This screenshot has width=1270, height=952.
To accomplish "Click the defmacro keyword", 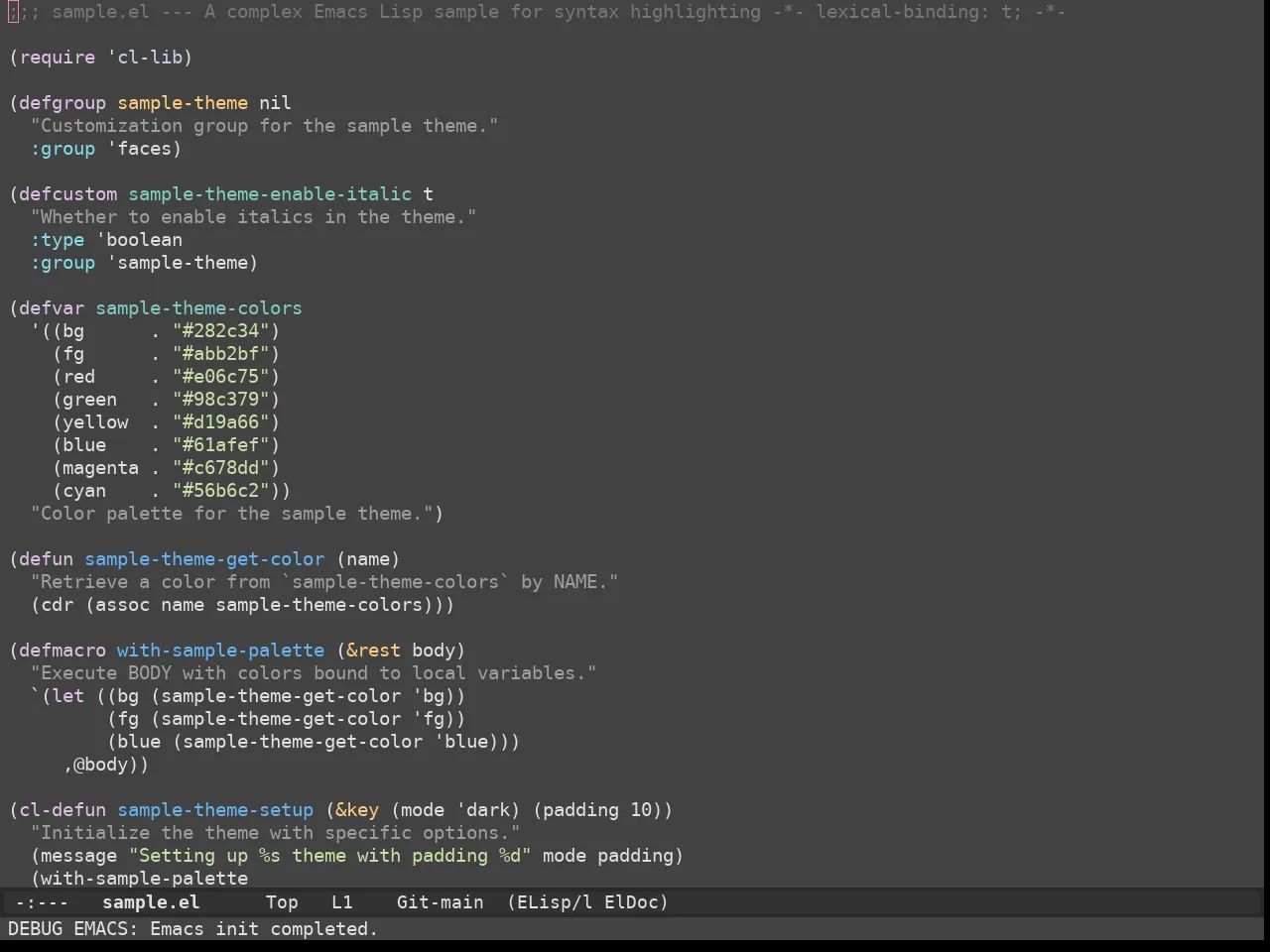I will coord(63,651).
